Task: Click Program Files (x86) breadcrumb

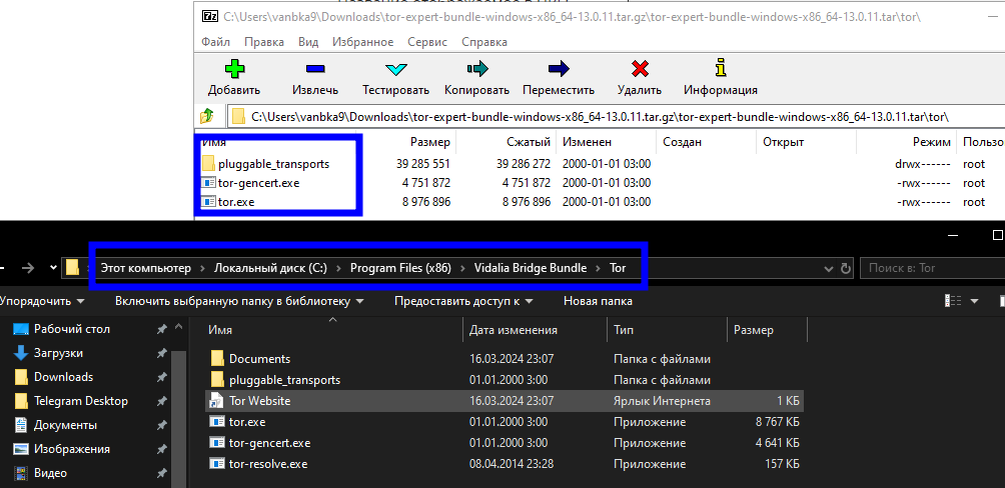Action: tap(401, 268)
